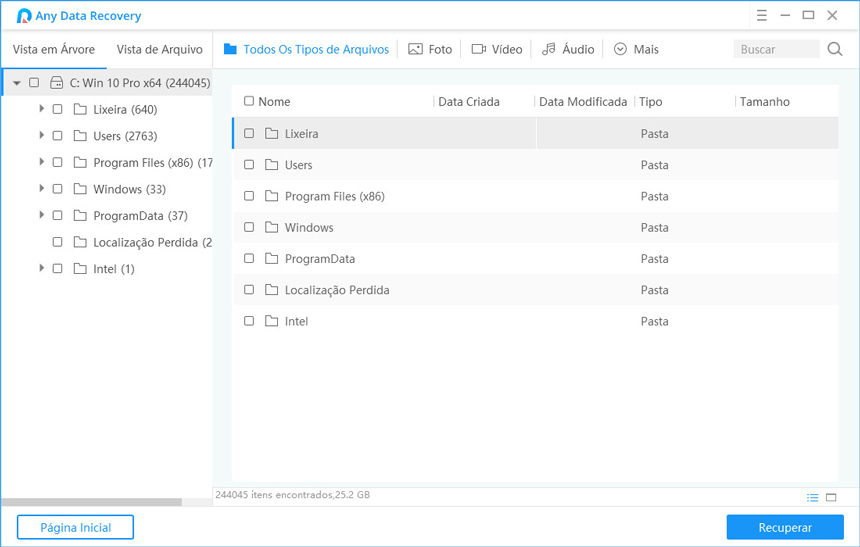This screenshot has width=860, height=547.
Task: Click the Página Inicial button
Action: tap(76, 527)
